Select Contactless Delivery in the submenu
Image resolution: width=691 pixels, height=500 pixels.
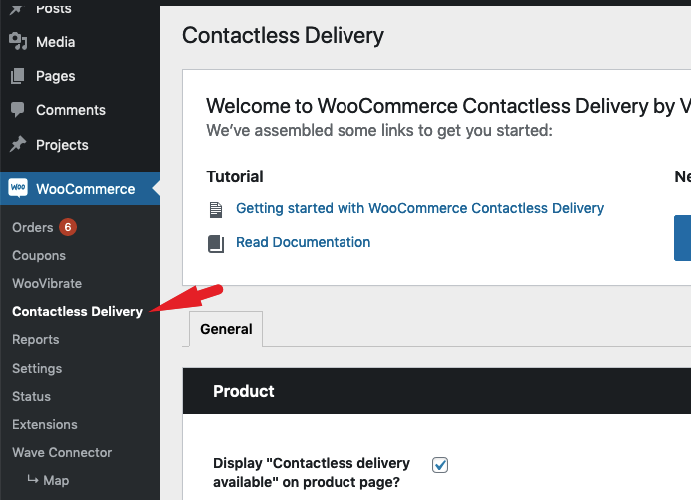pos(78,311)
